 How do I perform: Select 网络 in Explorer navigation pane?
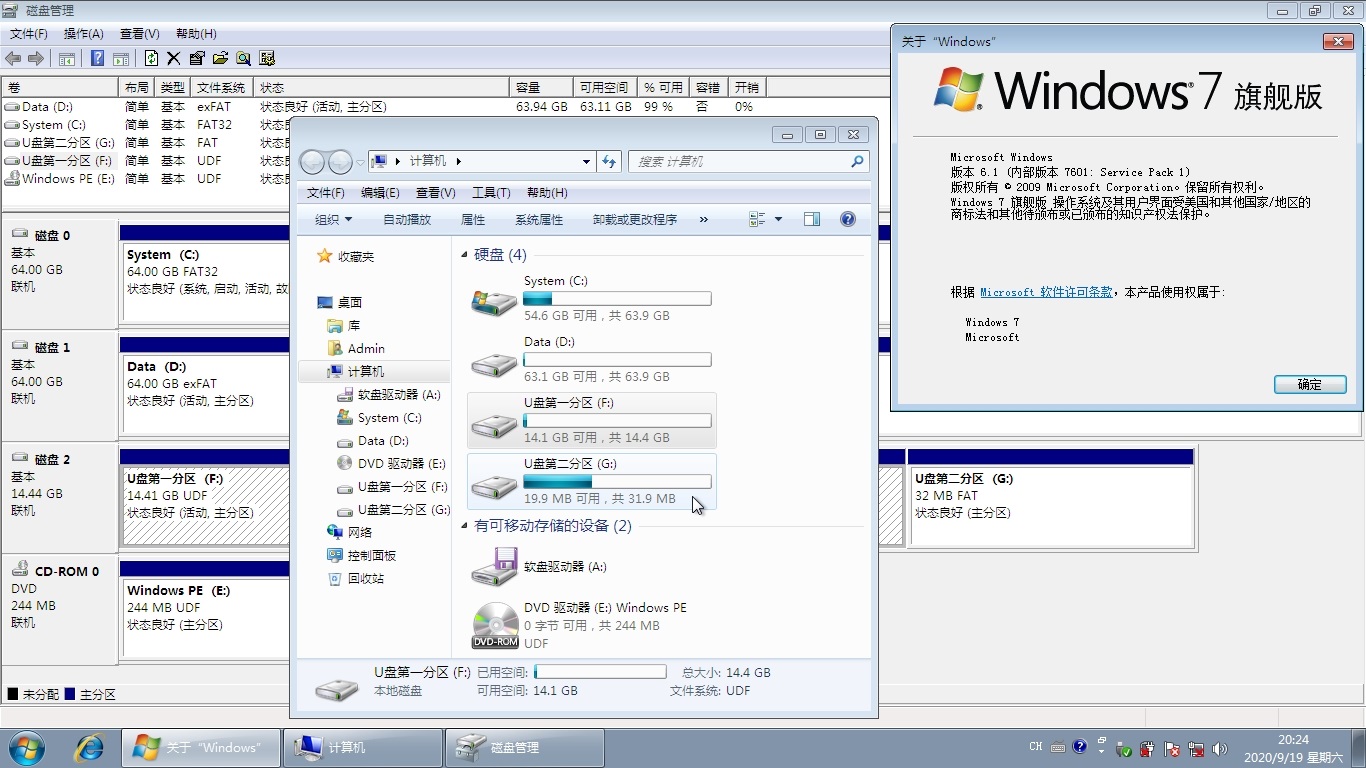(360, 533)
